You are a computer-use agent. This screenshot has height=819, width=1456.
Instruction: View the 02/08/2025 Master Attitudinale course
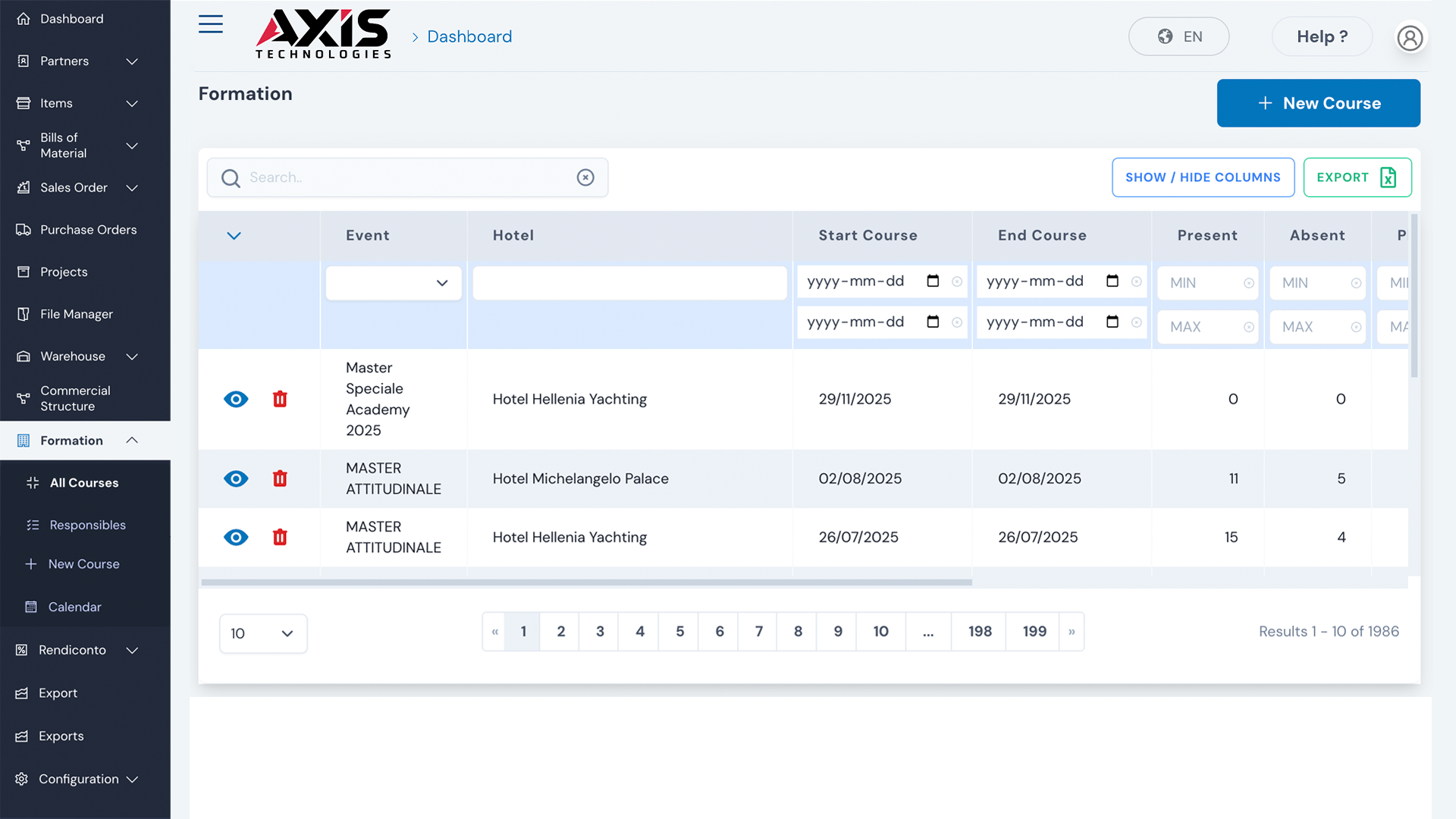pos(236,479)
